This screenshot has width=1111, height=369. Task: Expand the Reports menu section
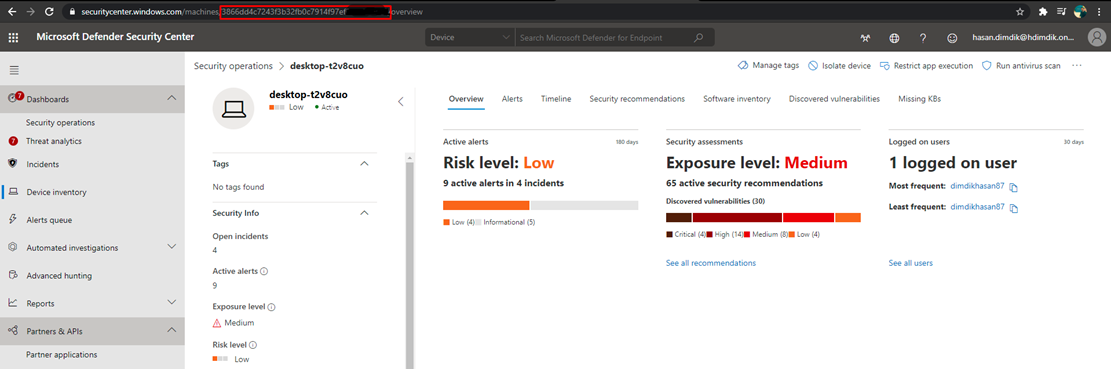[171, 302]
